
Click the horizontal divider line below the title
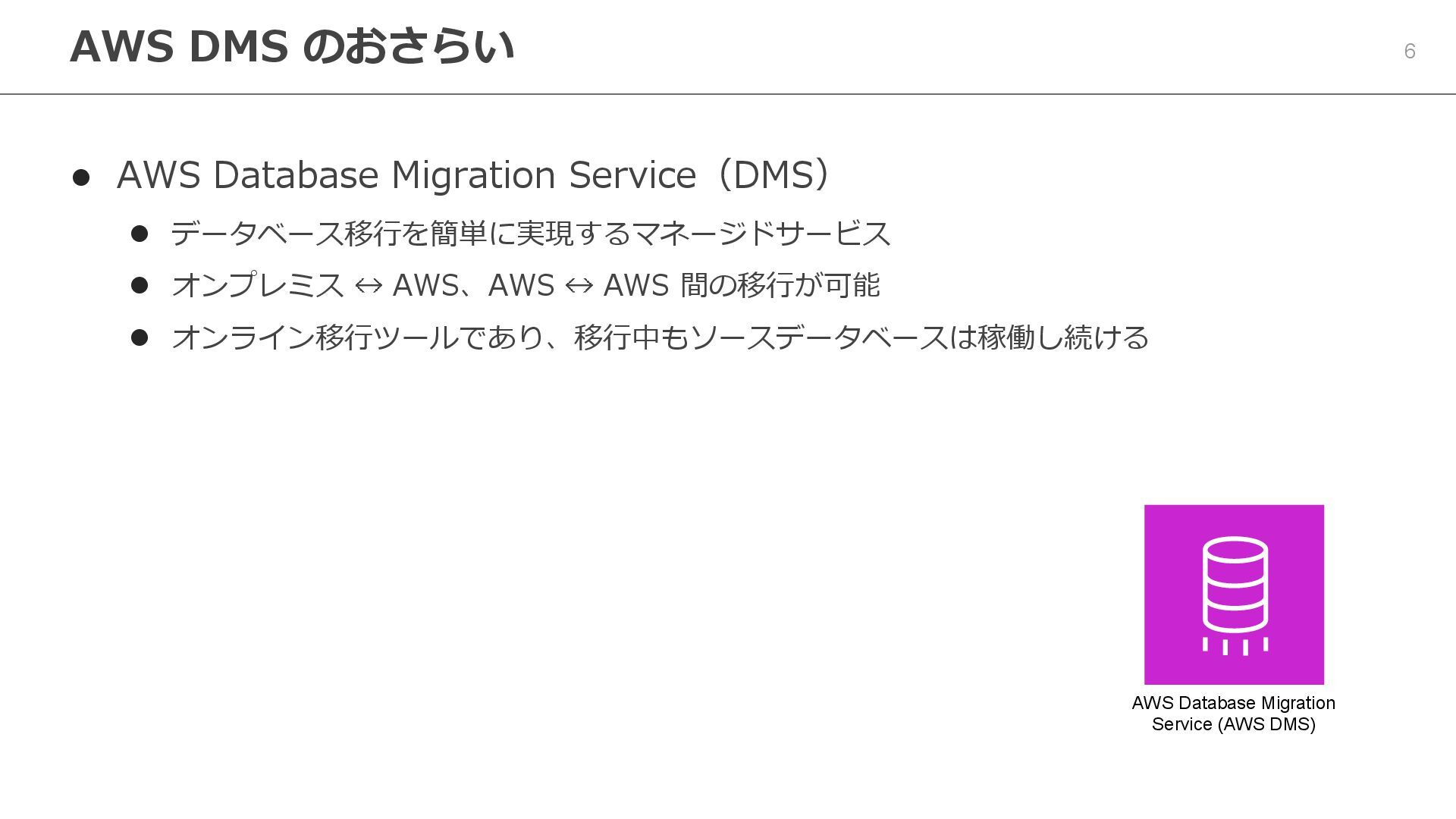[728, 94]
